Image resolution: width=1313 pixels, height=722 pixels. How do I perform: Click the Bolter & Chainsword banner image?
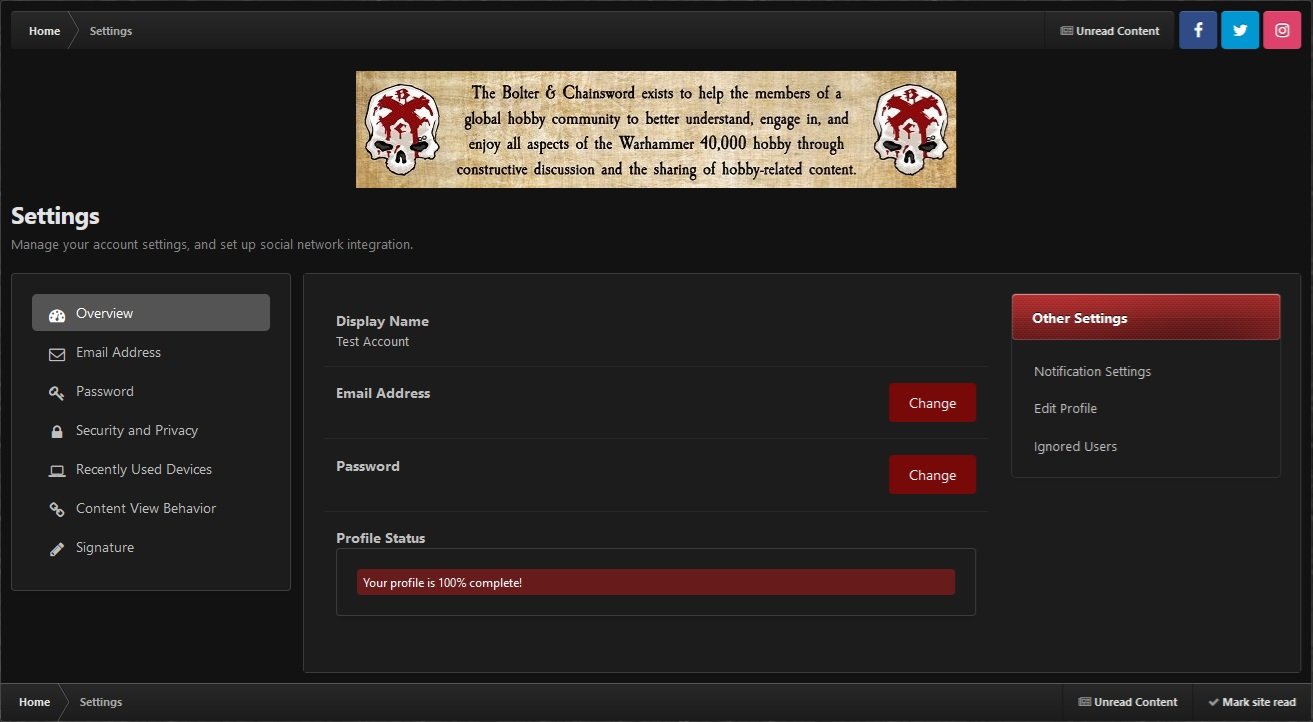tap(656, 129)
